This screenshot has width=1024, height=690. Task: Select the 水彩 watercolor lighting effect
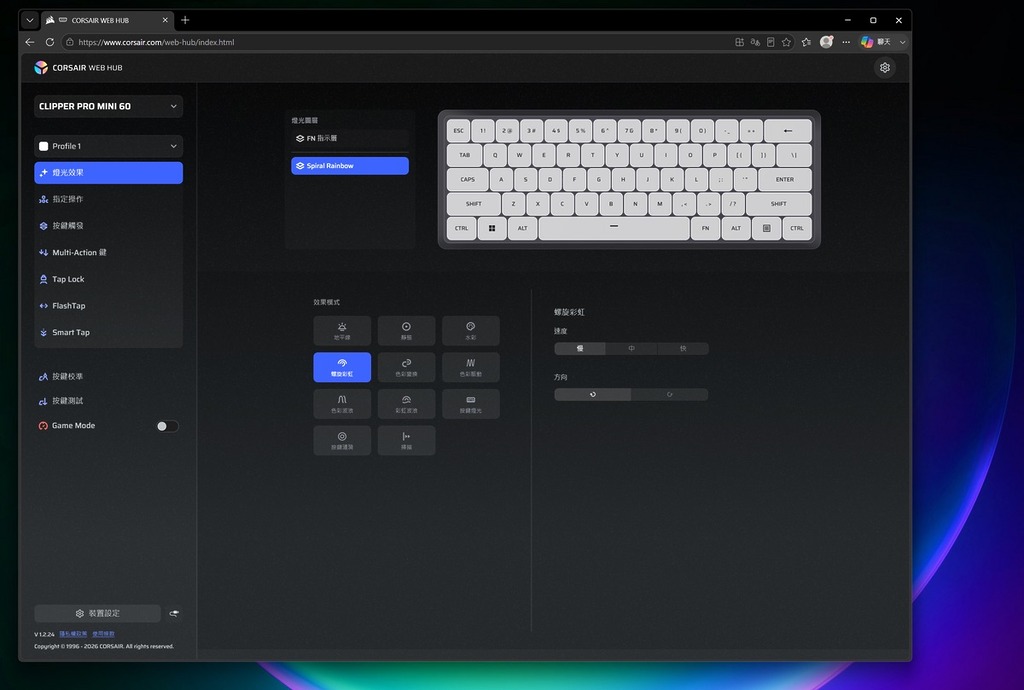coord(470,331)
